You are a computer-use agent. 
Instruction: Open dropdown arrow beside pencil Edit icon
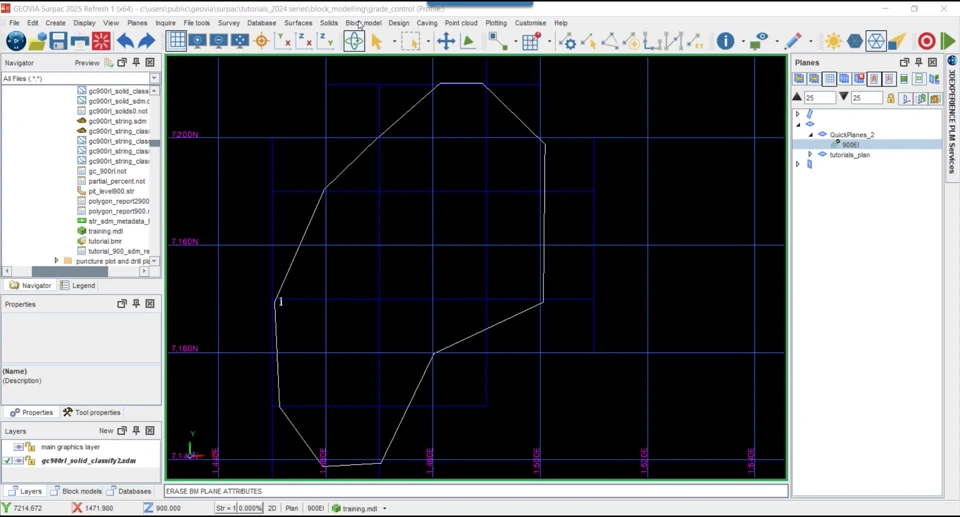point(811,42)
